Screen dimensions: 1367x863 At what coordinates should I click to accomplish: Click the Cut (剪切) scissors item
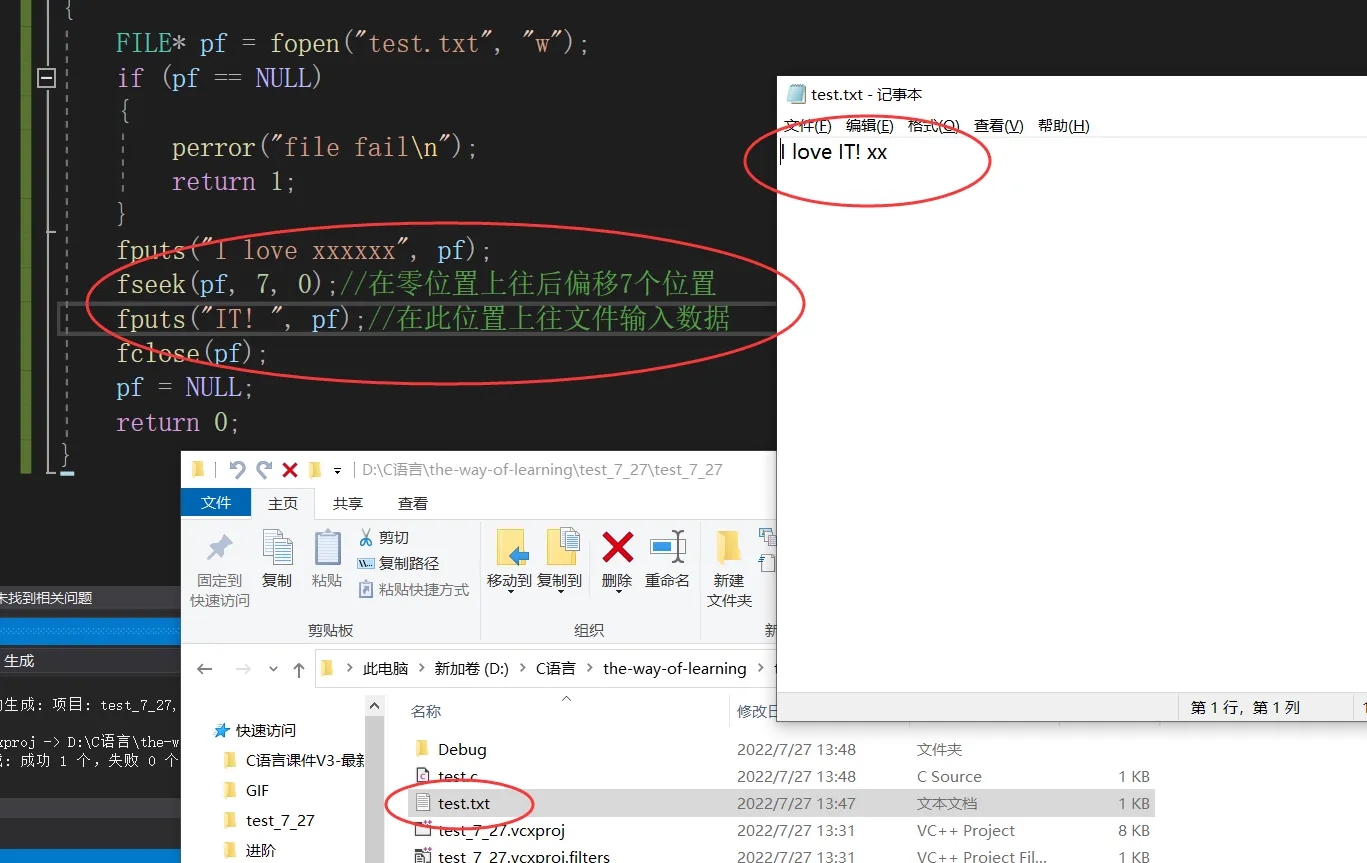tap(384, 538)
